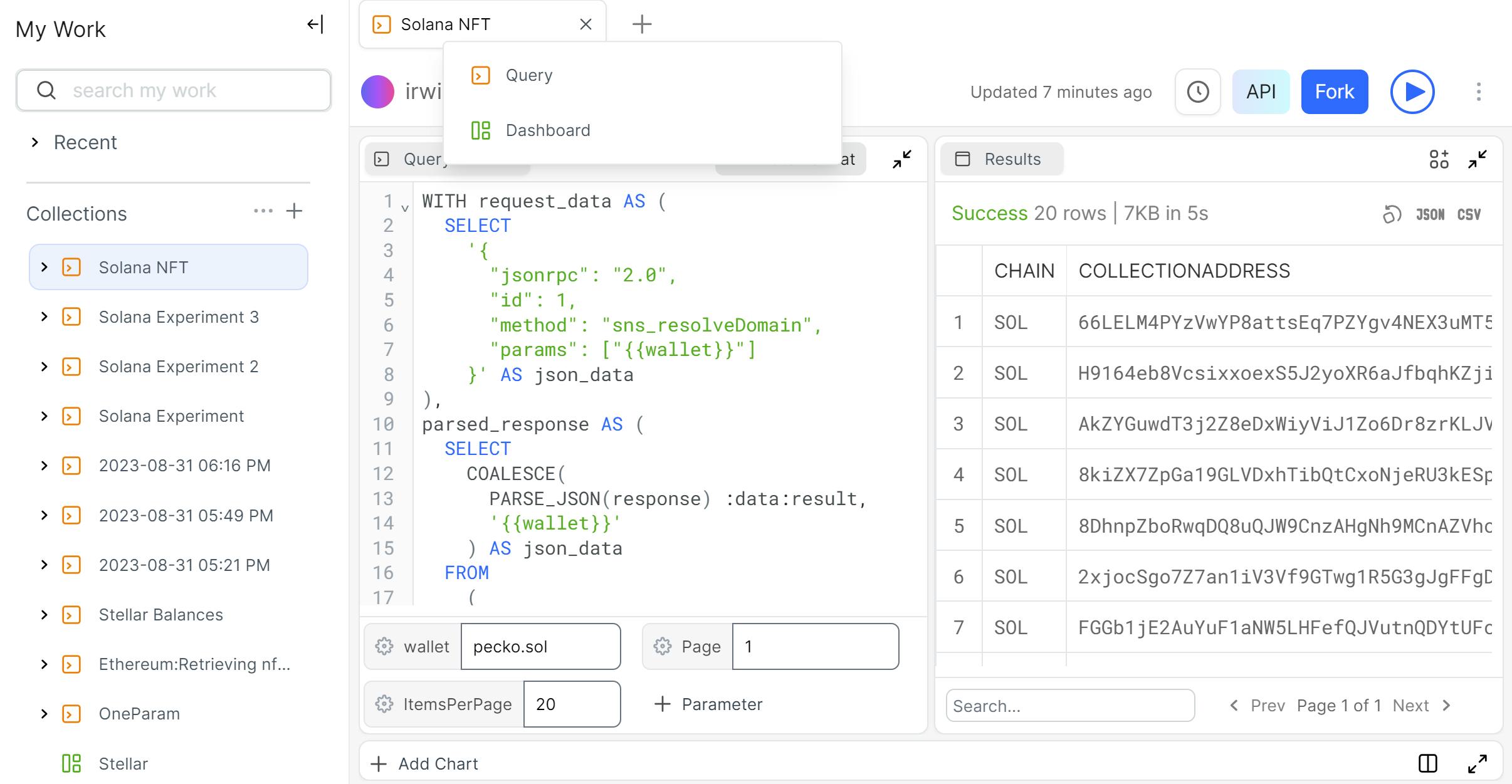The height and width of the screenshot is (784, 1512).
Task: Open Solana Experiment query
Action: click(171, 416)
